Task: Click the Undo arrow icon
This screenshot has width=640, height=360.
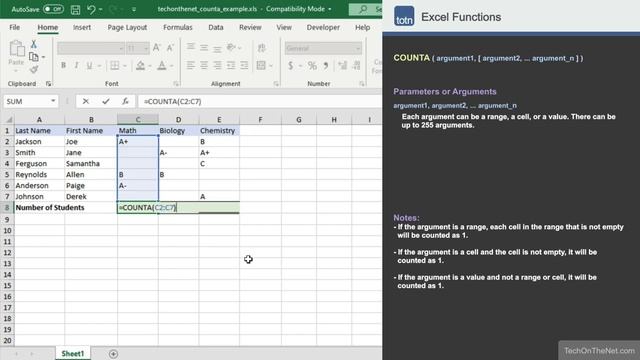Action: (x=91, y=9)
